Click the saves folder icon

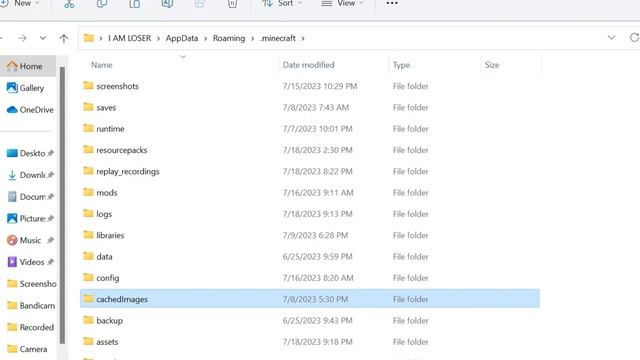click(88, 107)
